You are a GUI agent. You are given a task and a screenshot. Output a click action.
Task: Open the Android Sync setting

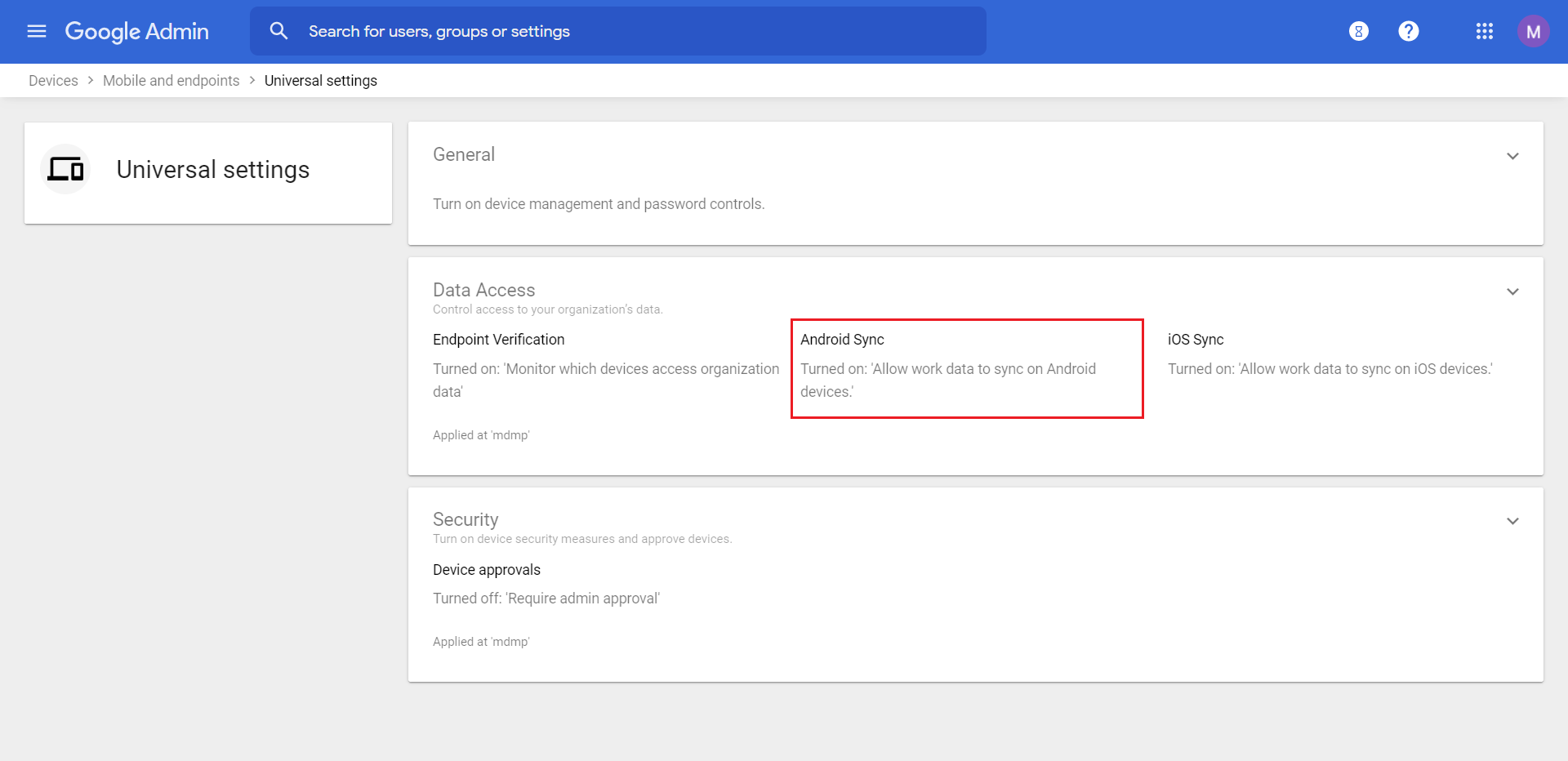843,340
